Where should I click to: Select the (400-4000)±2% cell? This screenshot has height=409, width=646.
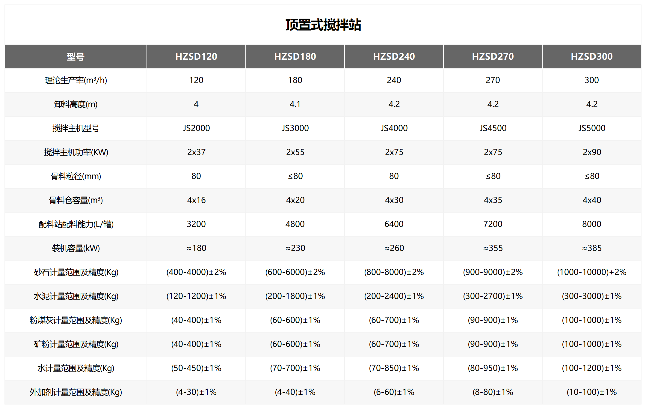196,271
